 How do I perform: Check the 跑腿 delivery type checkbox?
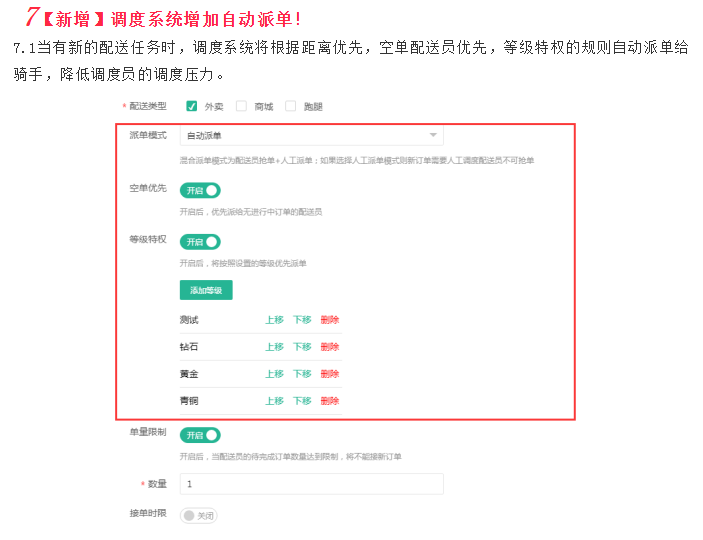pos(291,106)
